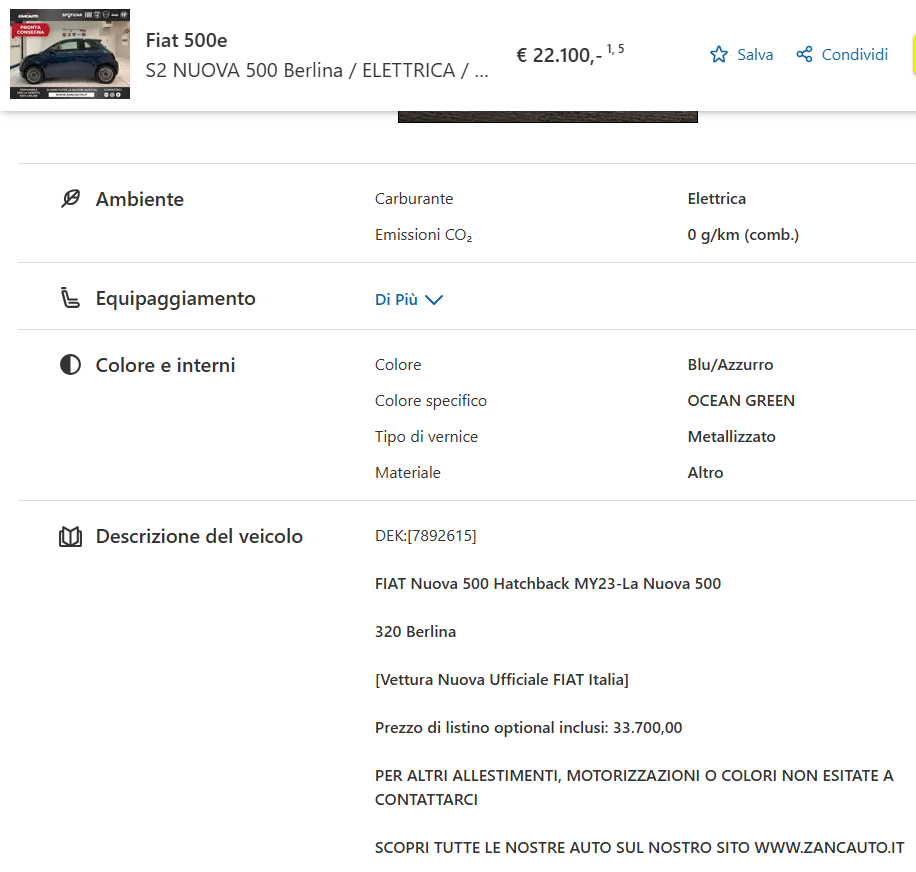Select the Descrizione del veicolo heading
Viewport: 916px width, 872px height.
coord(199,536)
